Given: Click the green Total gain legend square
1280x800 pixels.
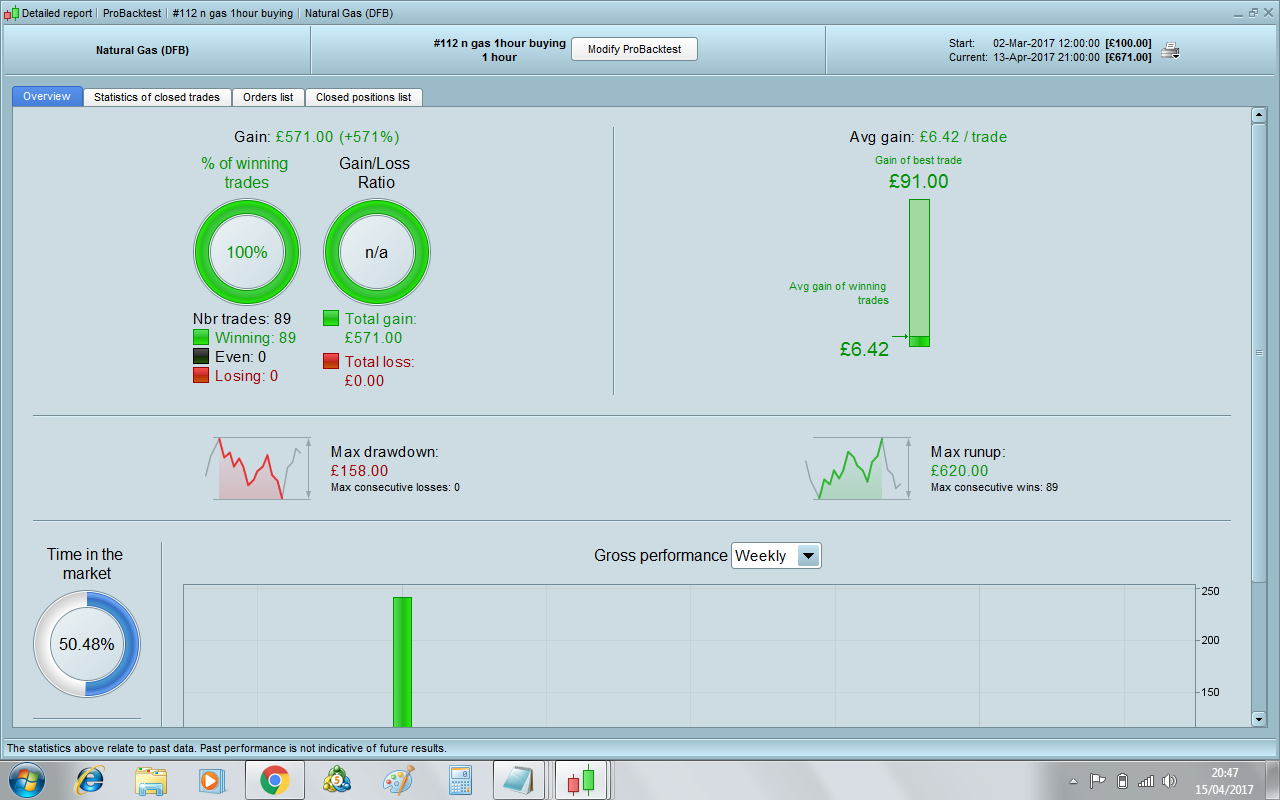Looking at the screenshot, I should click(331, 318).
